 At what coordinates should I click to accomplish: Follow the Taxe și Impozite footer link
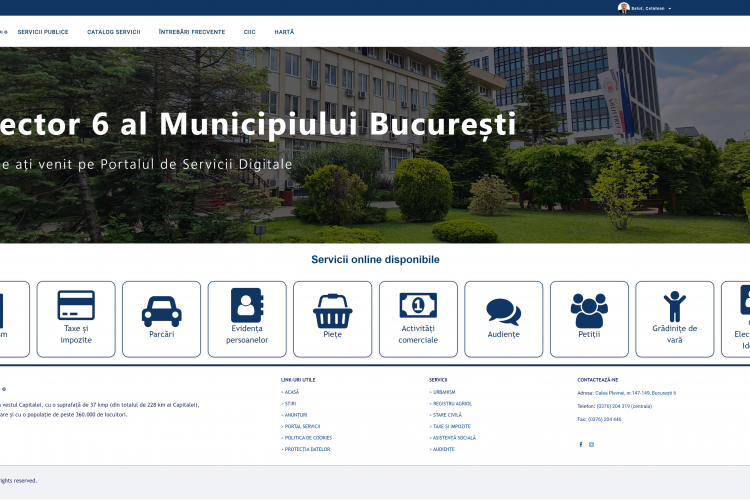[450, 426]
